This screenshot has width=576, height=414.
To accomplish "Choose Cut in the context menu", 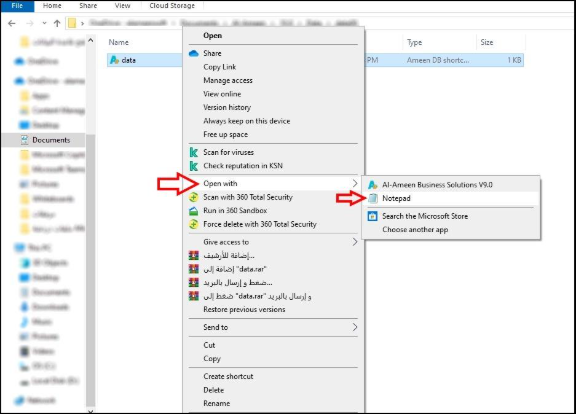I will (x=209, y=345).
